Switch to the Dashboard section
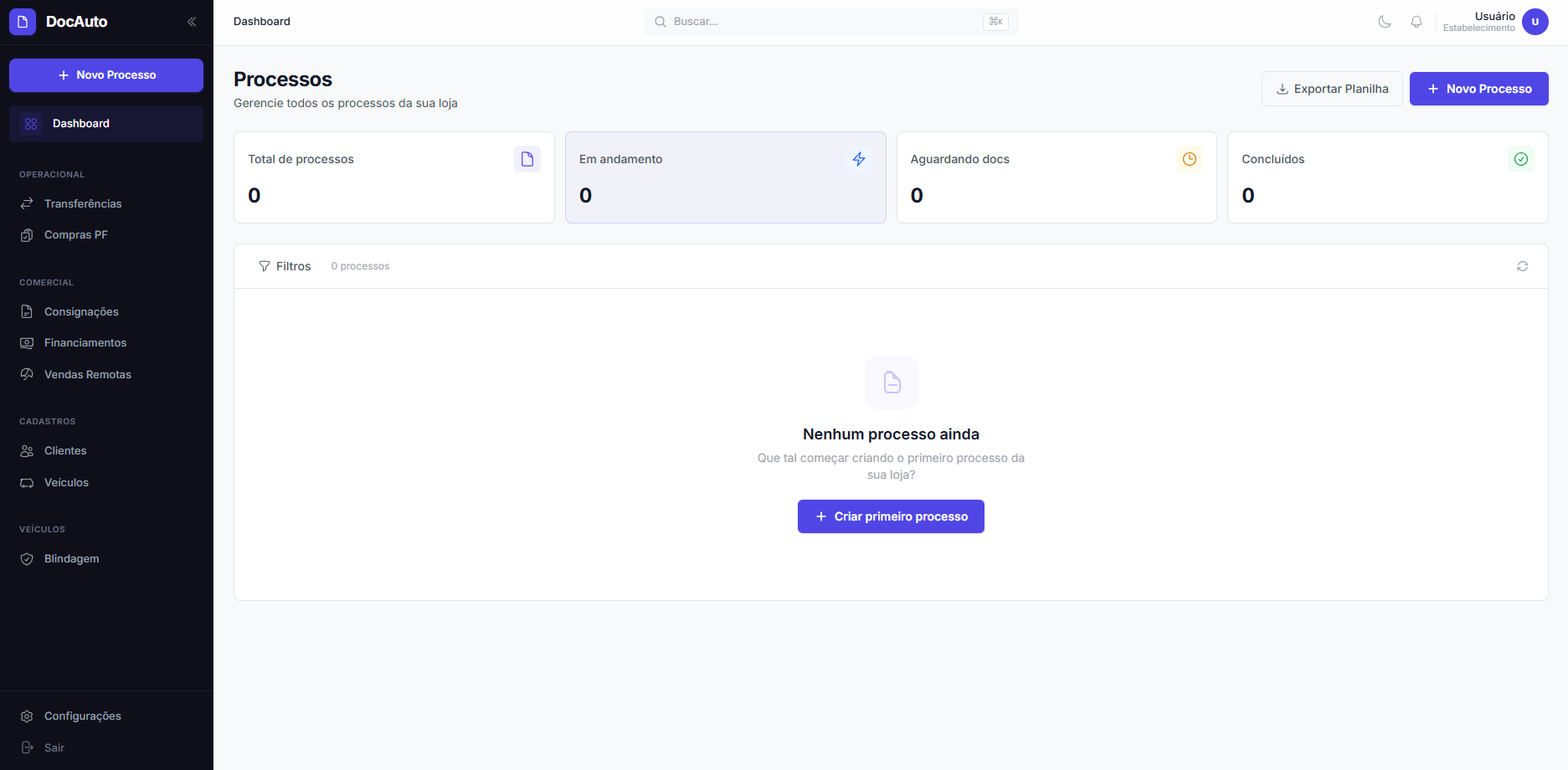 click(80, 123)
